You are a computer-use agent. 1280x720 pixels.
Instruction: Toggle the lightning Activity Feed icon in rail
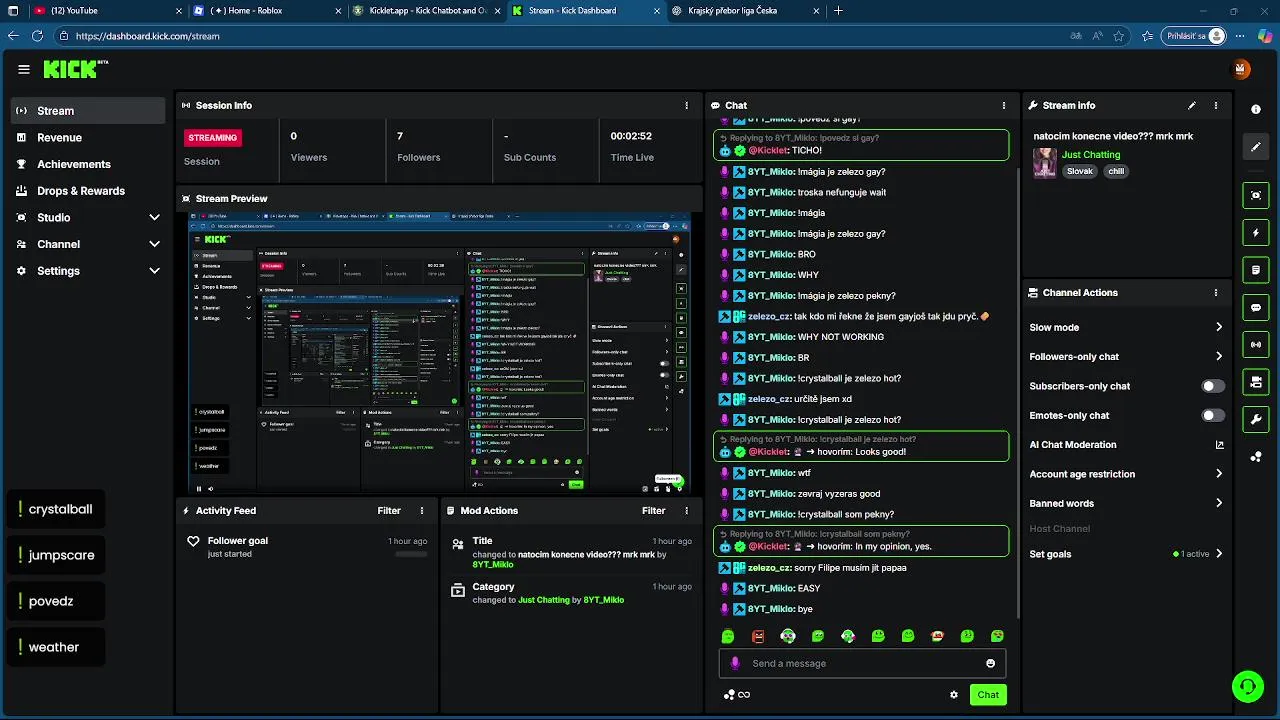tap(1256, 233)
